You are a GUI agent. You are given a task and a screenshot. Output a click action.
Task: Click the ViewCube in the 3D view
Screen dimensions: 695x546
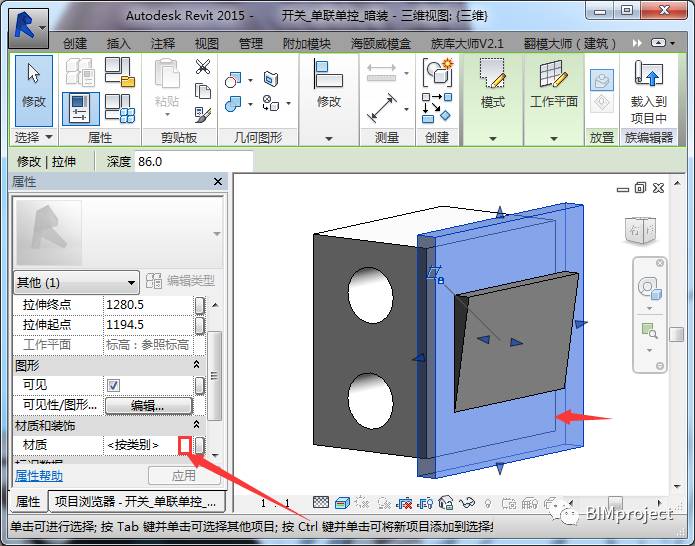(640, 230)
